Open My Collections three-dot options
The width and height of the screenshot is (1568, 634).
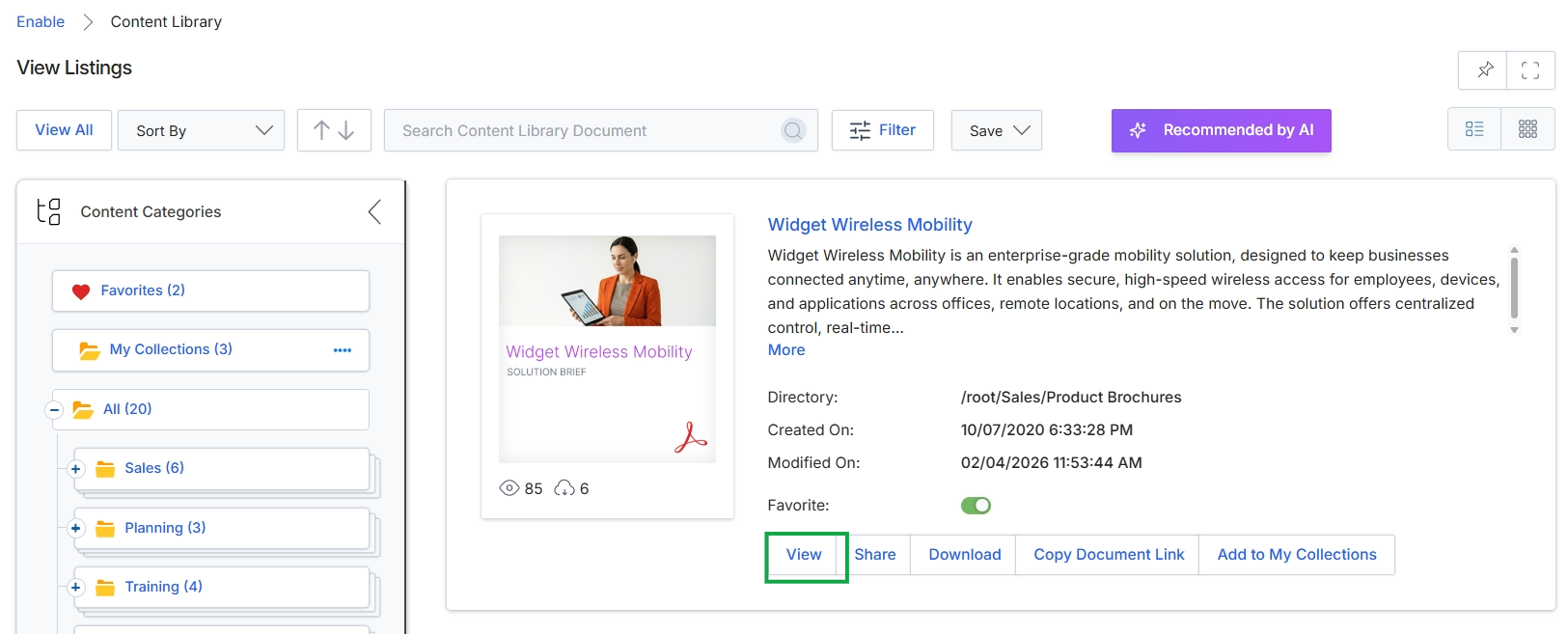coord(343,350)
